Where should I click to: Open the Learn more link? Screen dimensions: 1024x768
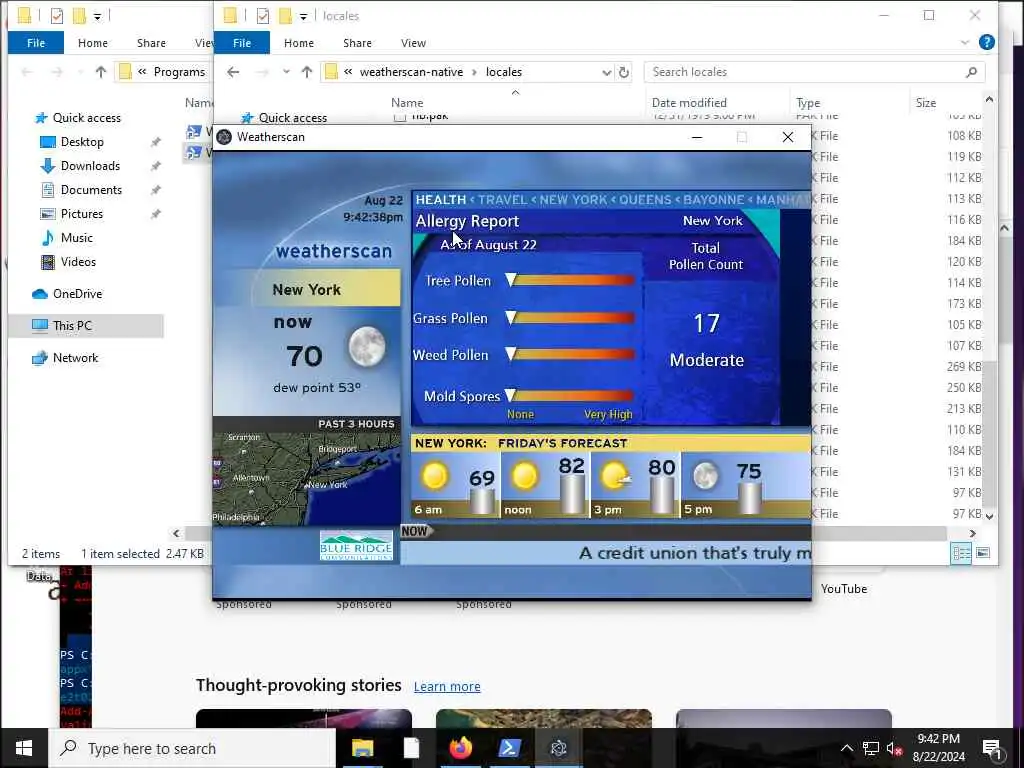tap(447, 686)
